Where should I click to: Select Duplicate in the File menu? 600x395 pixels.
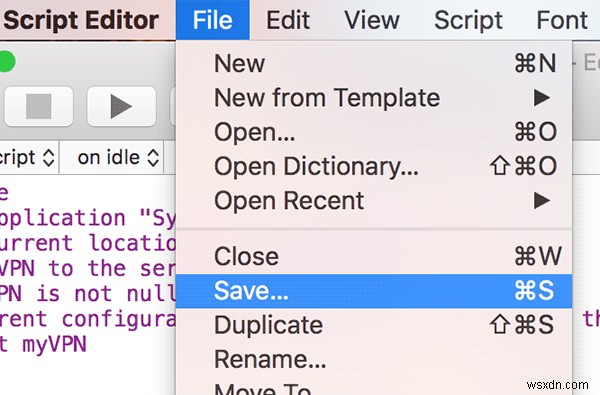click(374, 325)
